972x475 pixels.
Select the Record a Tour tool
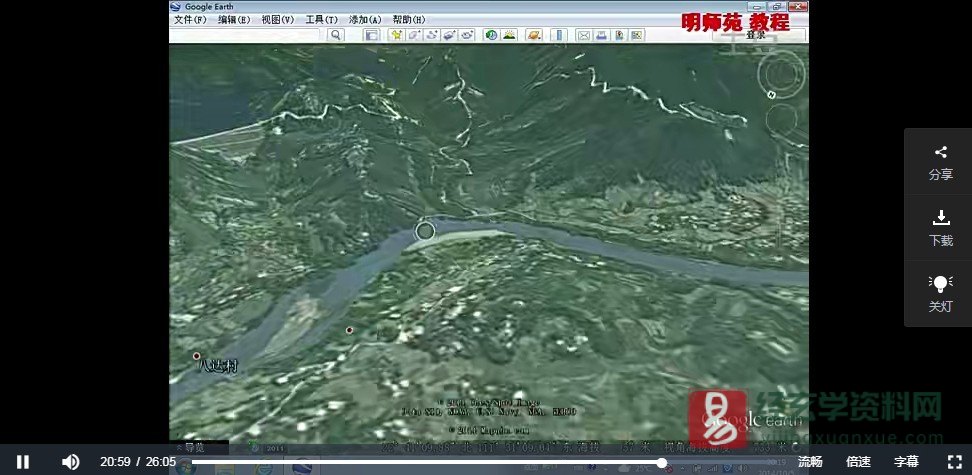click(467, 35)
